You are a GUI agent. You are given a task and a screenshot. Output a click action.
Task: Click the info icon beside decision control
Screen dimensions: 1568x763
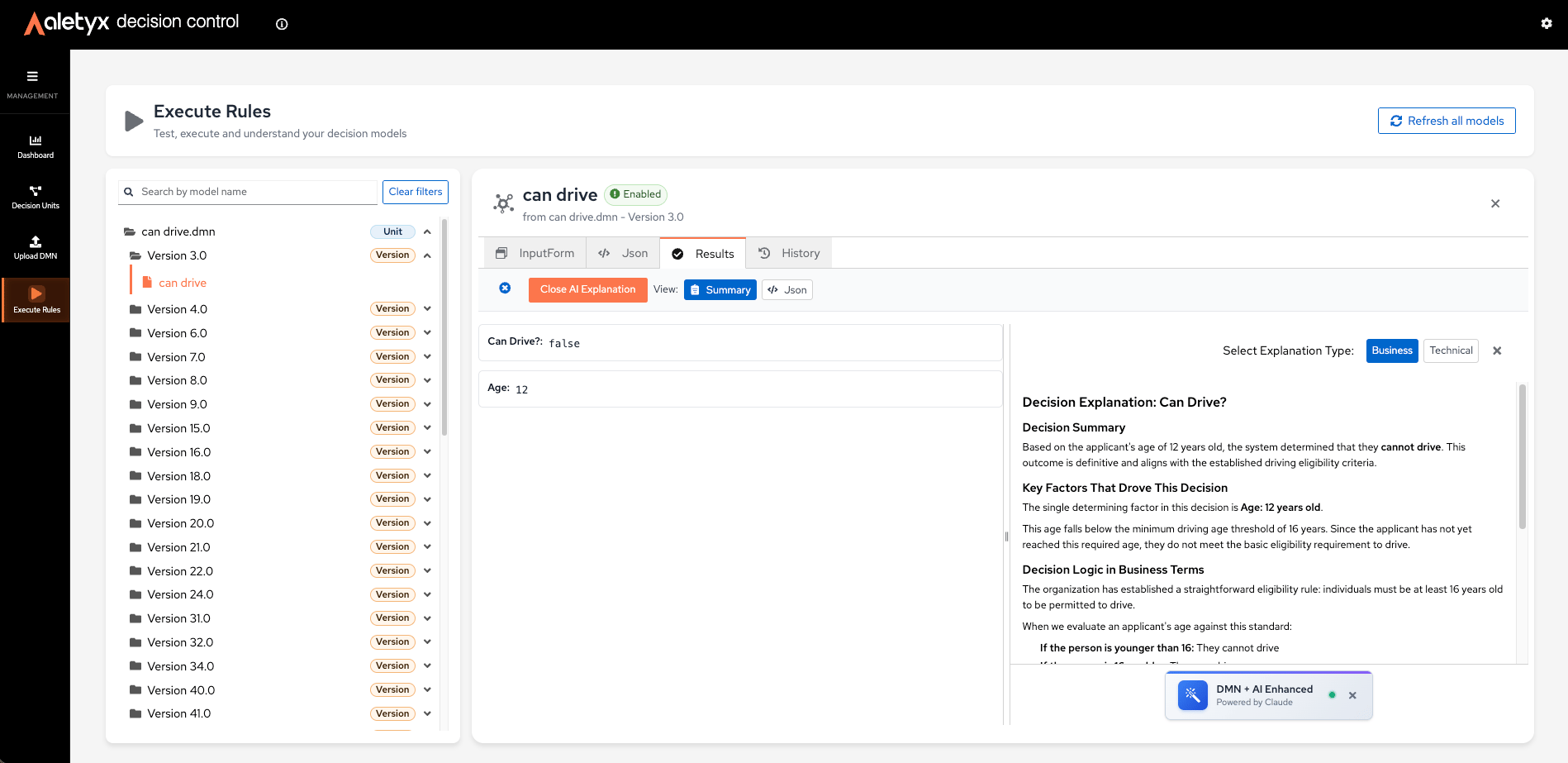point(282,24)
